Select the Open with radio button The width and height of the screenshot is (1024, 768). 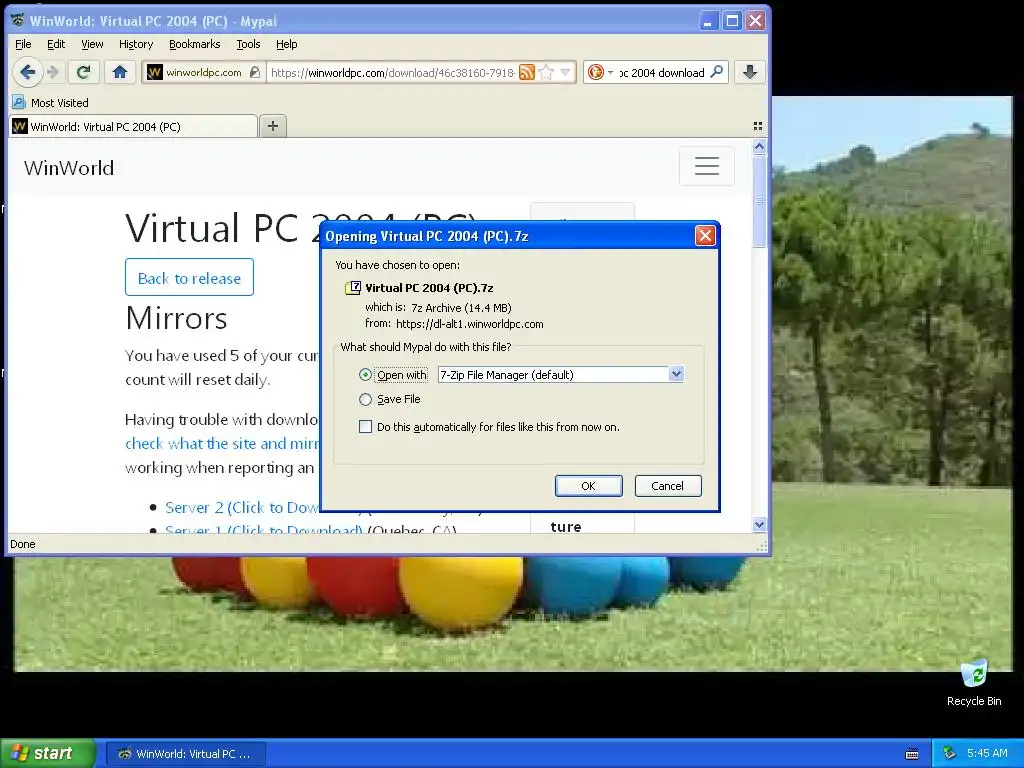[x=365, y=375]
